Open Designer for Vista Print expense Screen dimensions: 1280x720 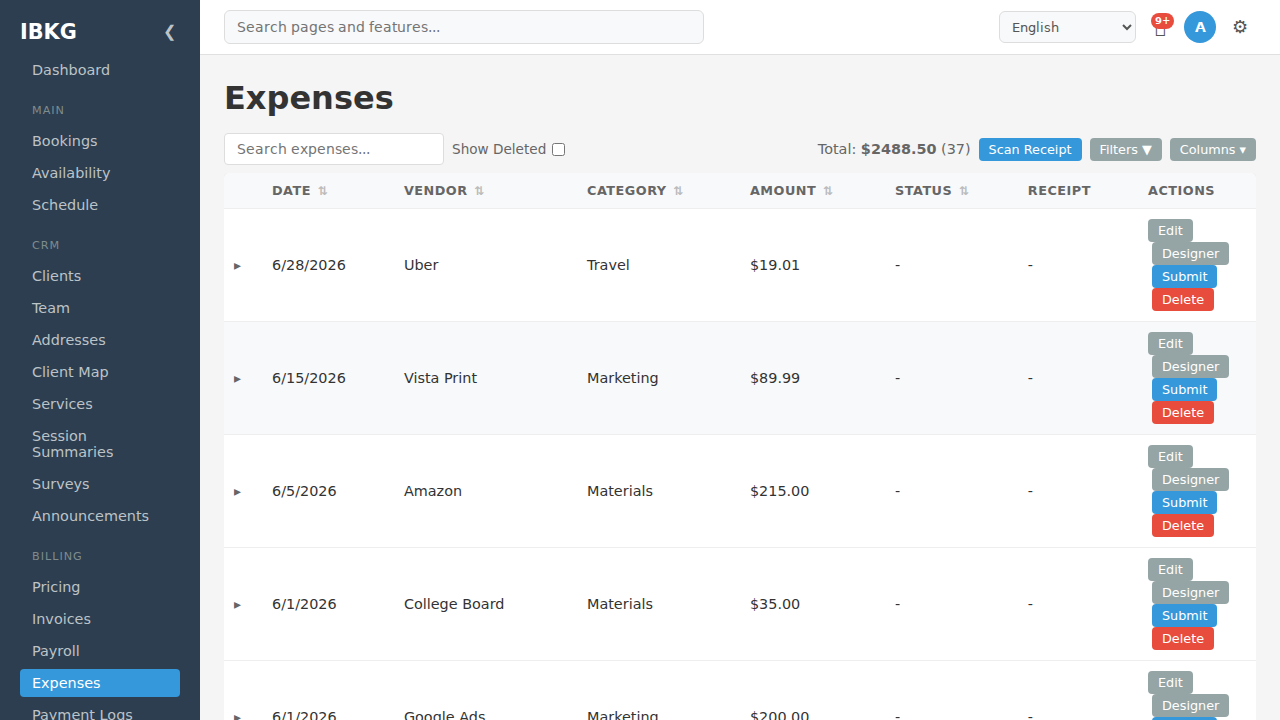(x=1190, y=367)
